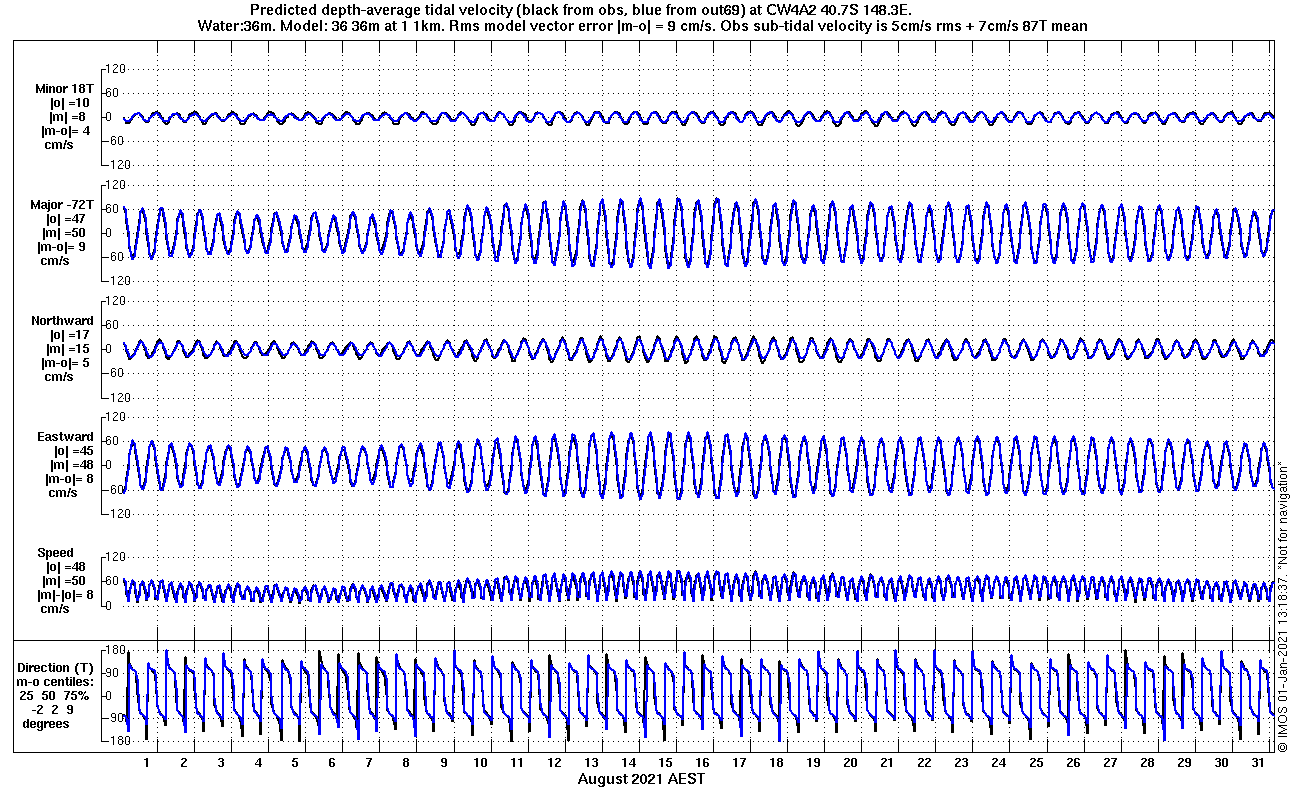Click the '|o| =48' value in Speed panel
1300x800 pixels.
[66, 567]
